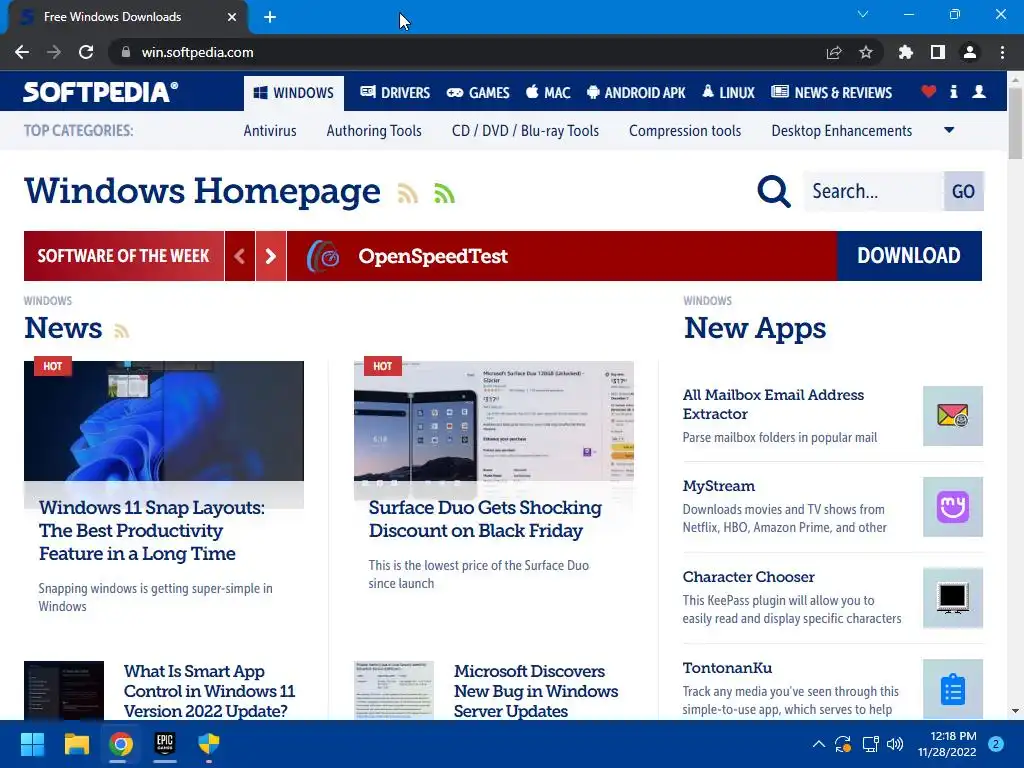Open TontonanKu title link
The width and height of the screenshot is (1024, 768).
[x=727, y=668]
